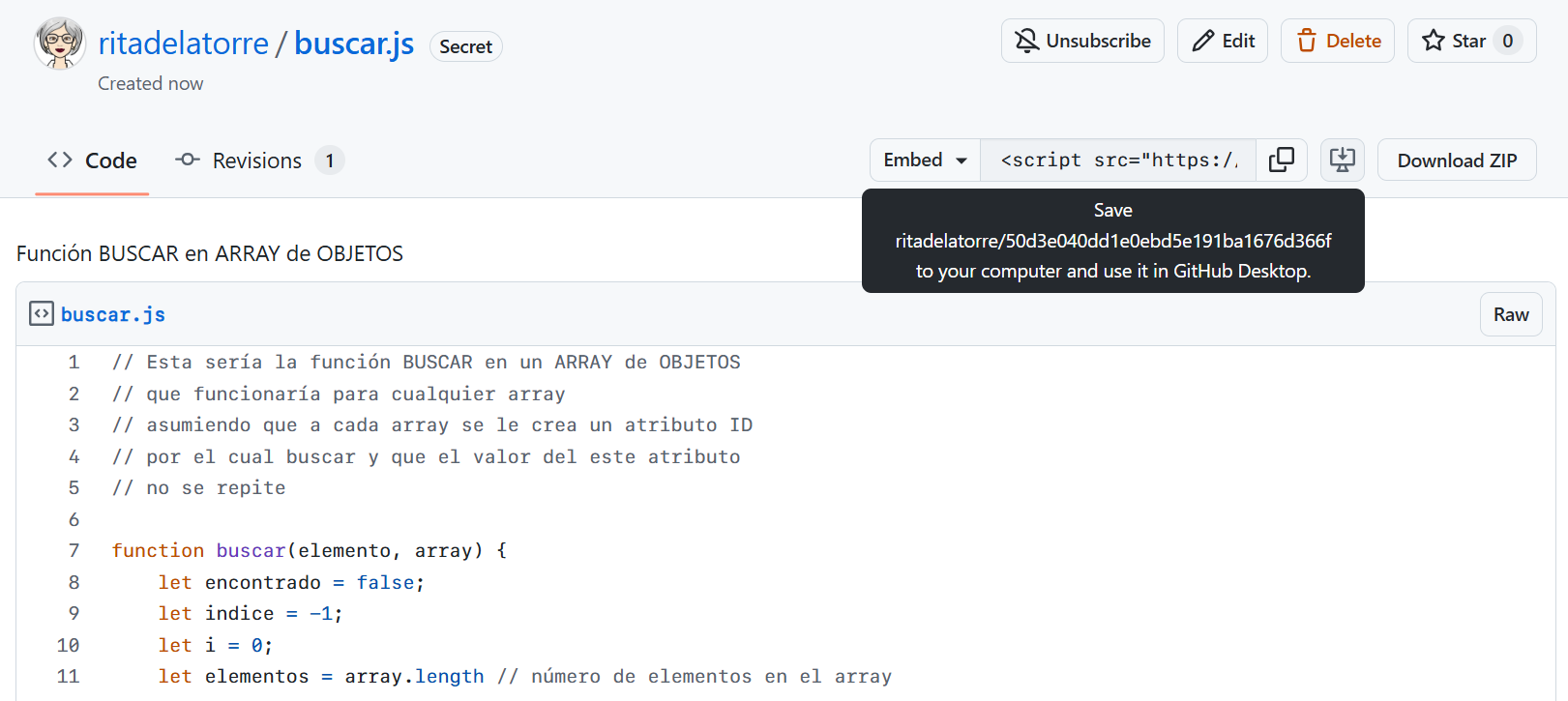The height and width of the screenshot is (701, 1568).
Task: Copy the embed script to clipboard
Action: point(1282,160)
